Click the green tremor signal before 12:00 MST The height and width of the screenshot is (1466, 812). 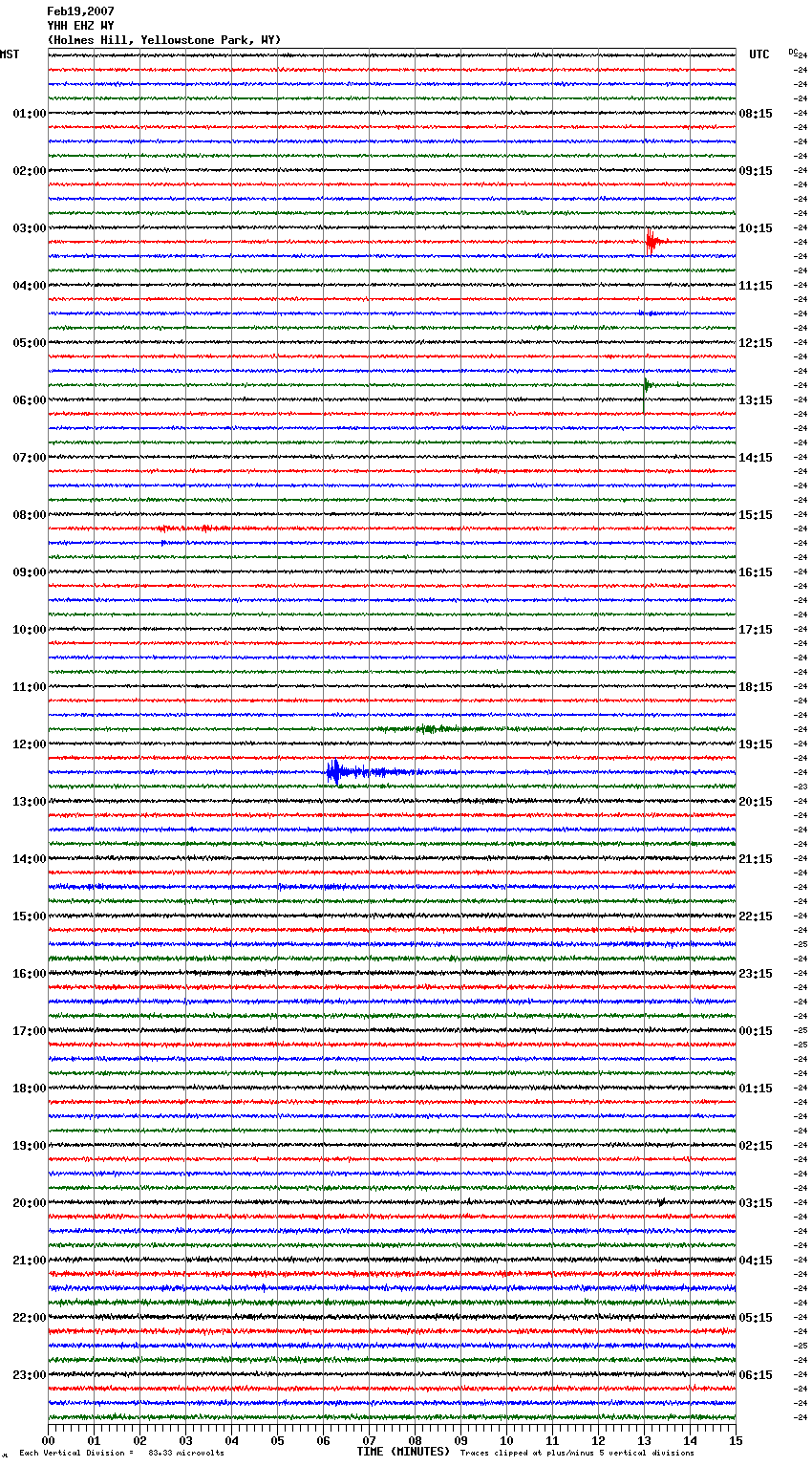click(430, 729)
